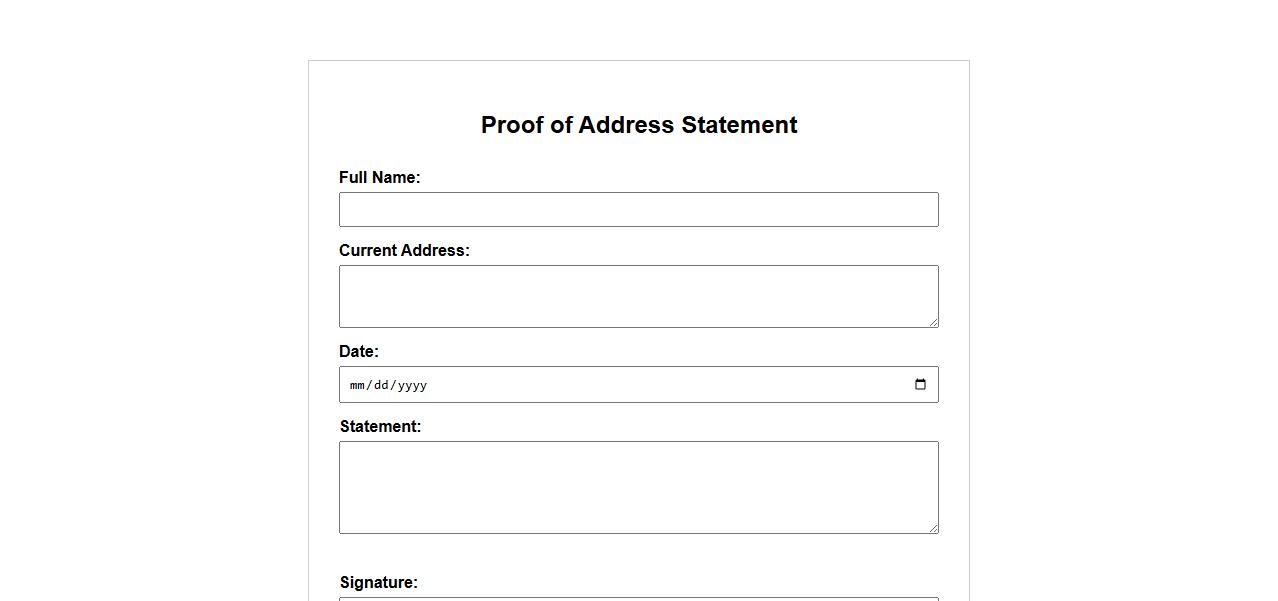
Task: Click the "Current Address:" label
Action: (404, 251)
